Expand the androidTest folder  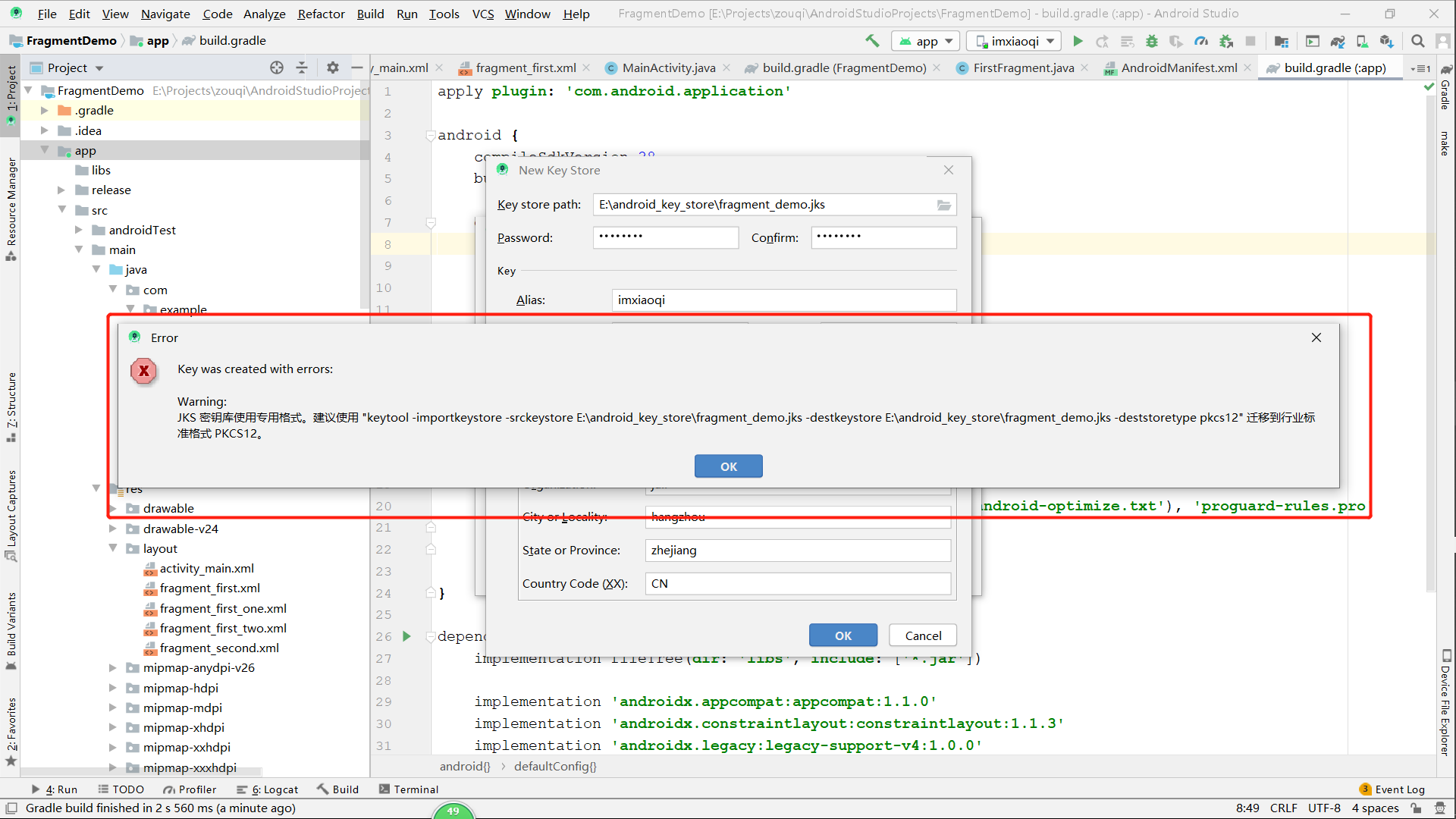coord(79,230)
